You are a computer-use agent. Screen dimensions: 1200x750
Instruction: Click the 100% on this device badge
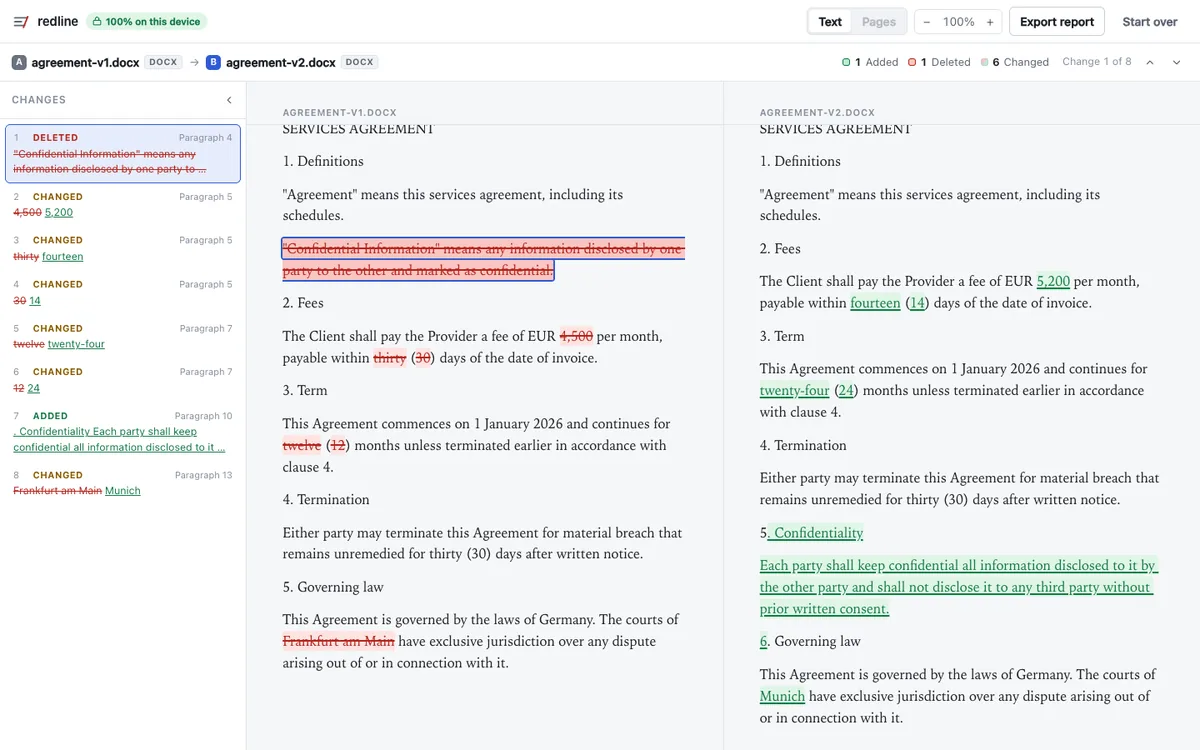145,21
